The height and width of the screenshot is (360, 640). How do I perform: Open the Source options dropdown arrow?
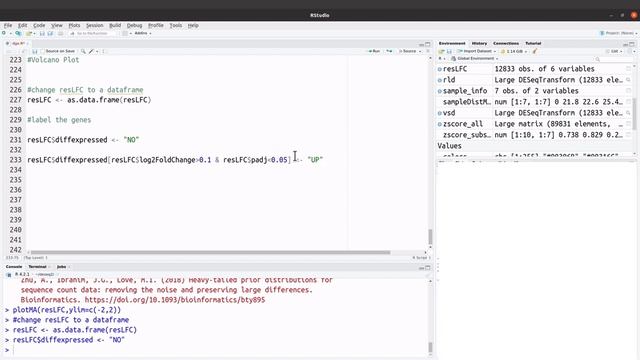[420, 51]
